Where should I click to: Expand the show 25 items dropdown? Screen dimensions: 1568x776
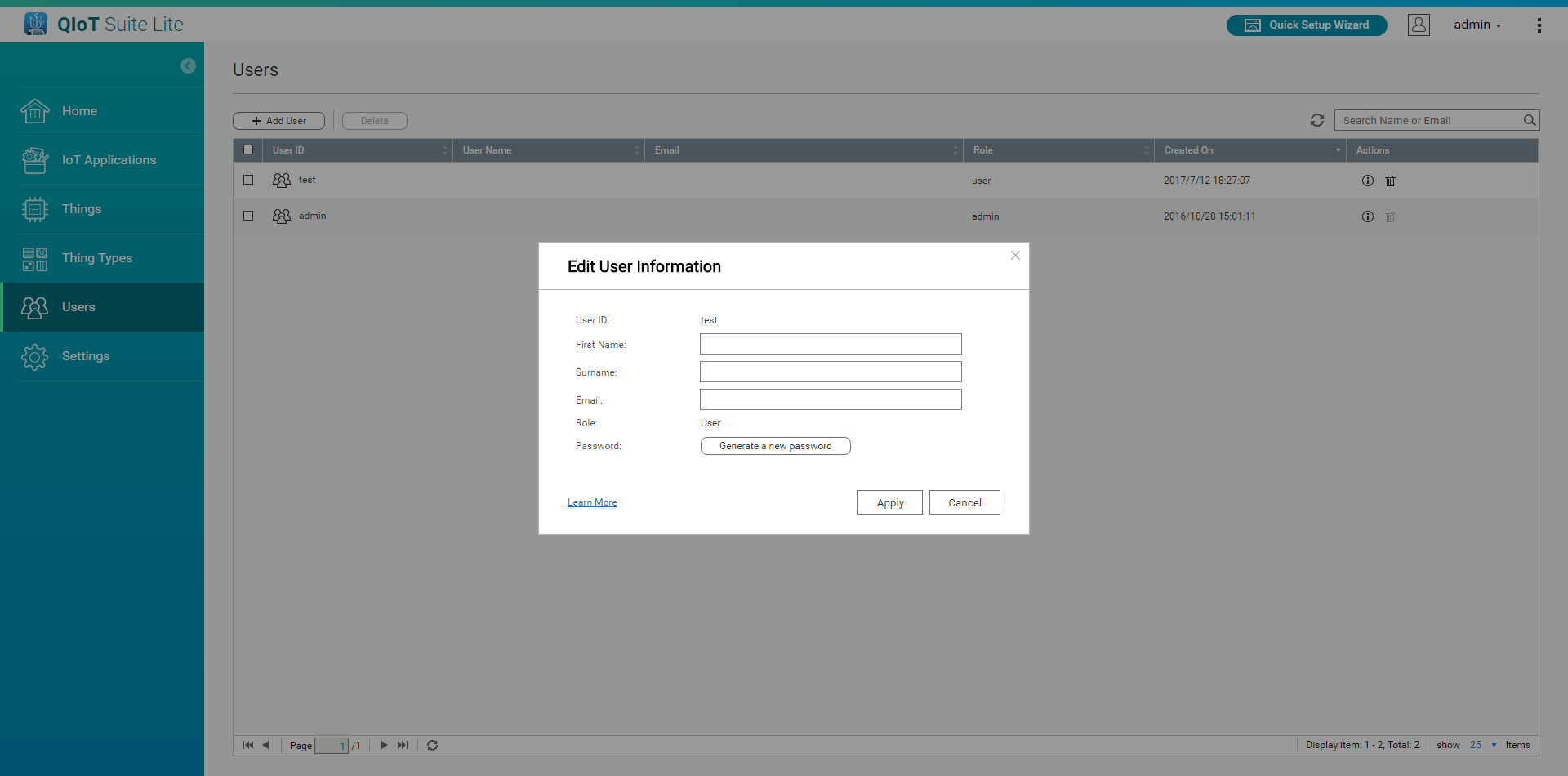coord(1494,745)
